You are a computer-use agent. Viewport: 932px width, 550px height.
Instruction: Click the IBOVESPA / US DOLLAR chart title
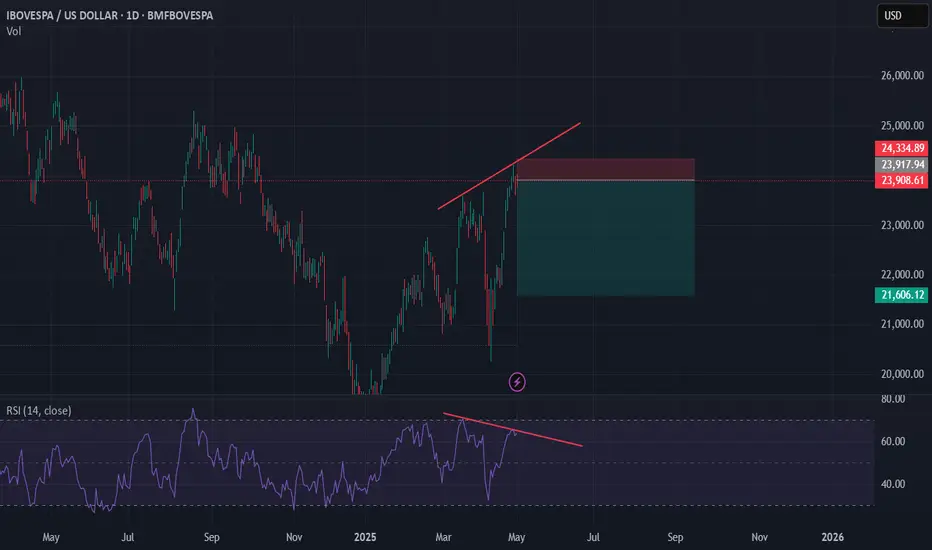point(110,15)
